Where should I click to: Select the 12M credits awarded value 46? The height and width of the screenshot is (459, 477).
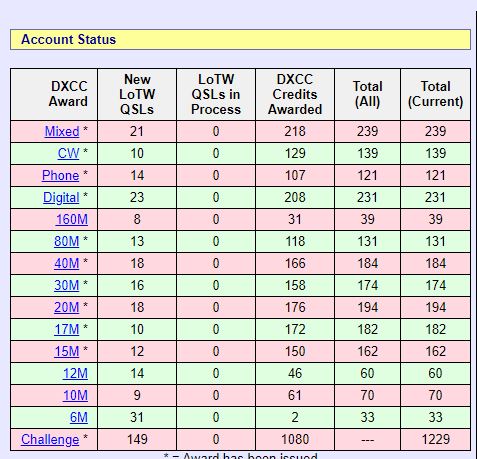click(x=295, y=373)
